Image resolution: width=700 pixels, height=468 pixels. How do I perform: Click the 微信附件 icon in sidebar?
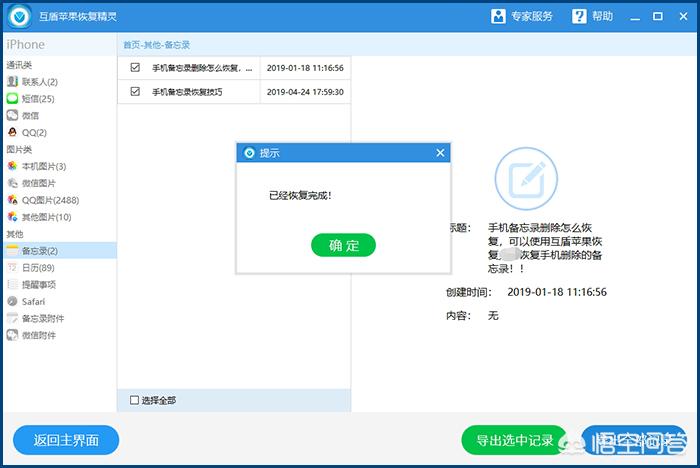pos(12,335)
